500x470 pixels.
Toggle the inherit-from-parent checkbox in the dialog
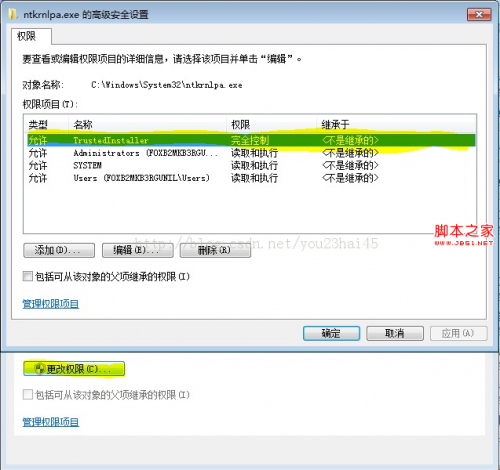click(x=28, y=276)
